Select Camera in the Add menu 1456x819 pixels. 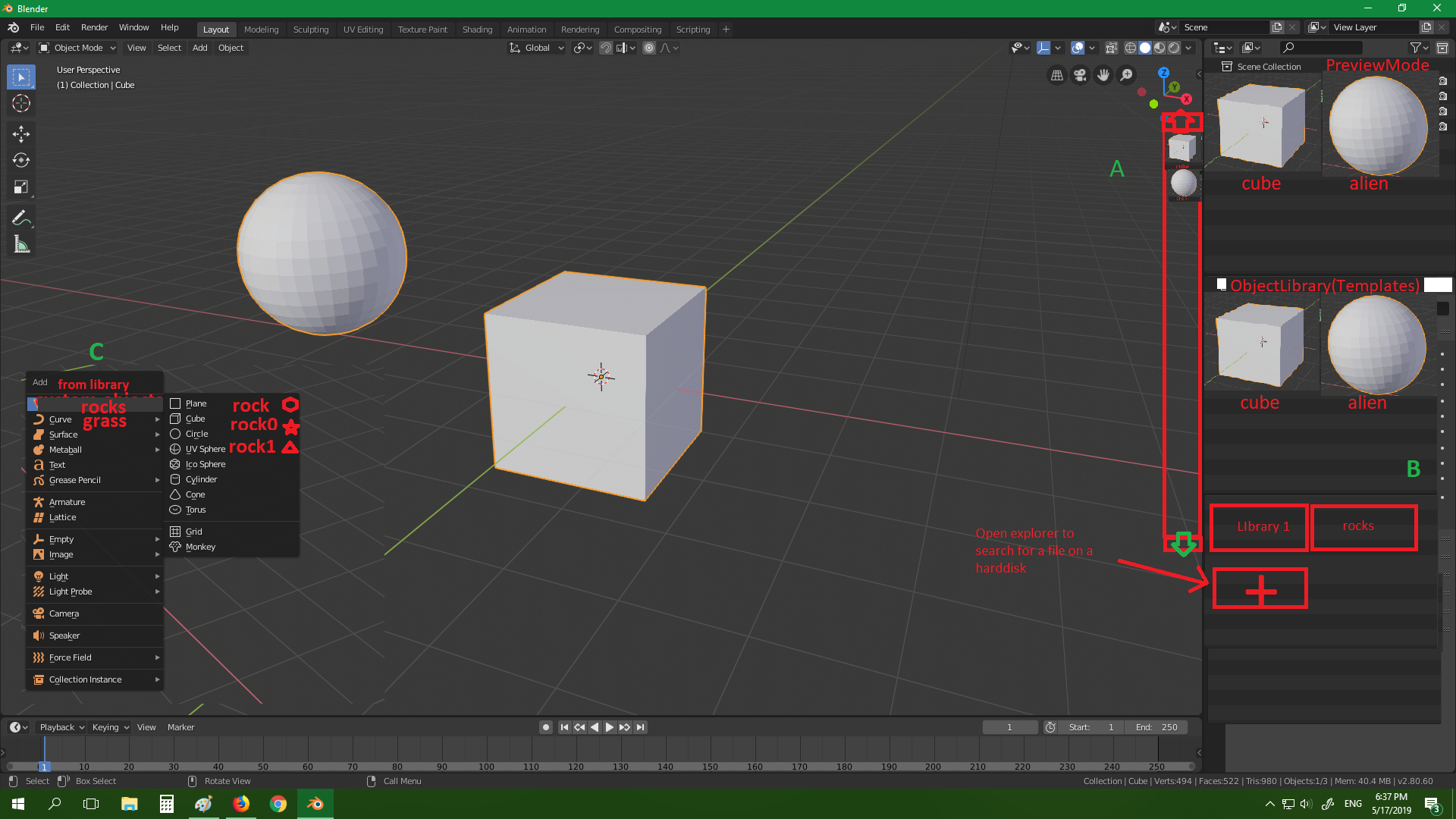95,613
